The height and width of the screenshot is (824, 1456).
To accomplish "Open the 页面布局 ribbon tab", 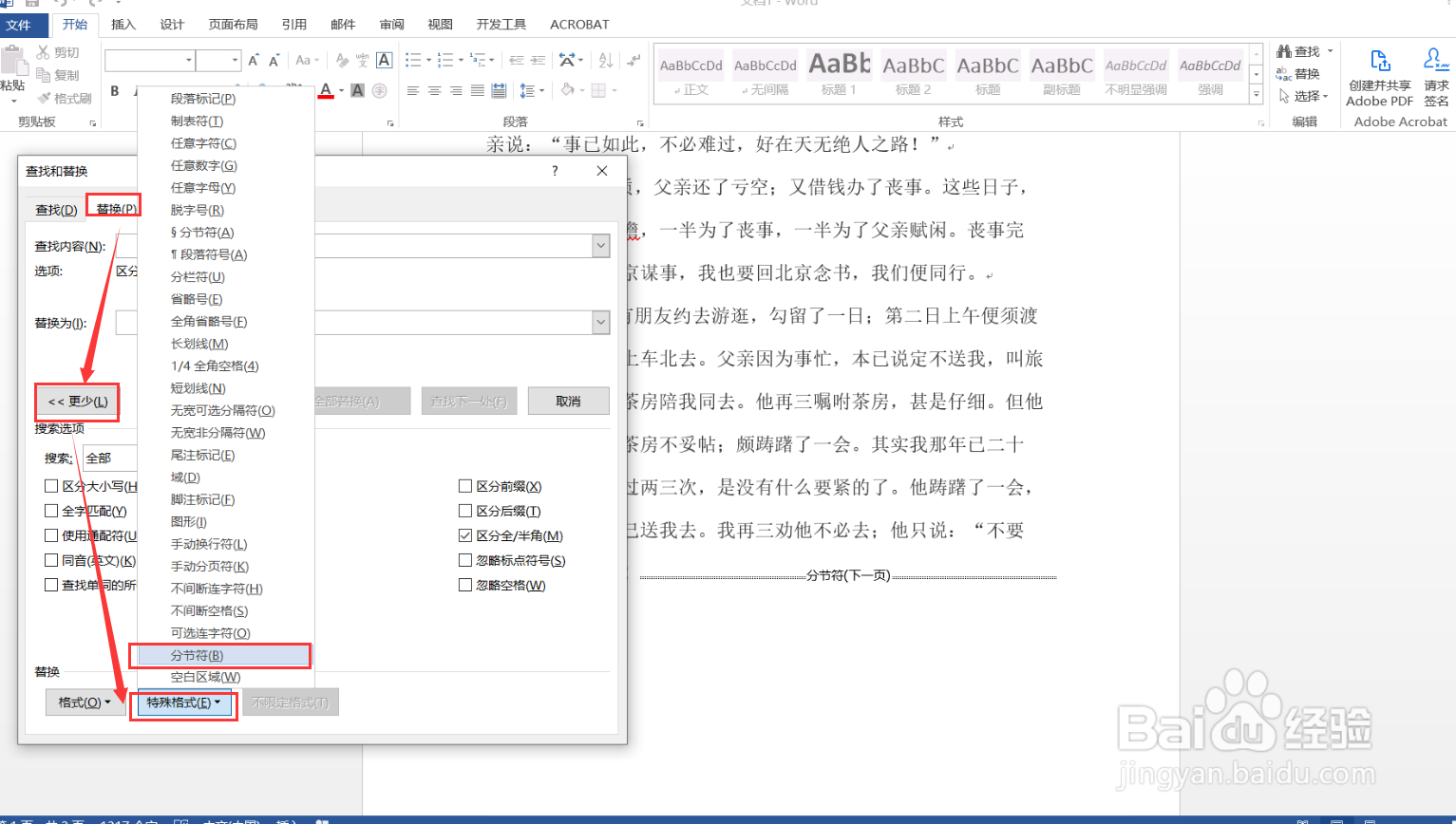I will 234,25.
